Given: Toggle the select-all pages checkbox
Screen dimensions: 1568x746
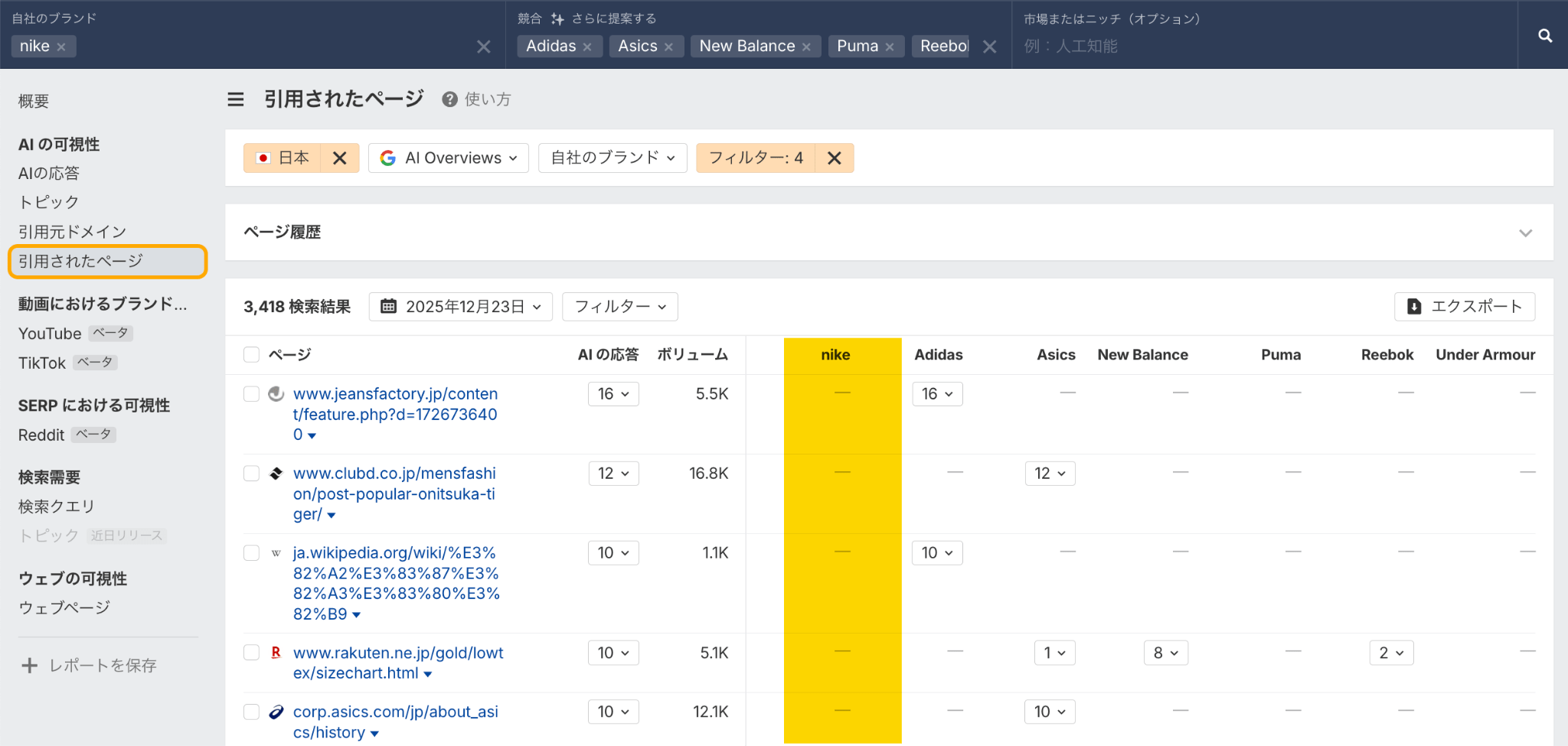Looking at the screenshot, I should (x=251, y=354).
